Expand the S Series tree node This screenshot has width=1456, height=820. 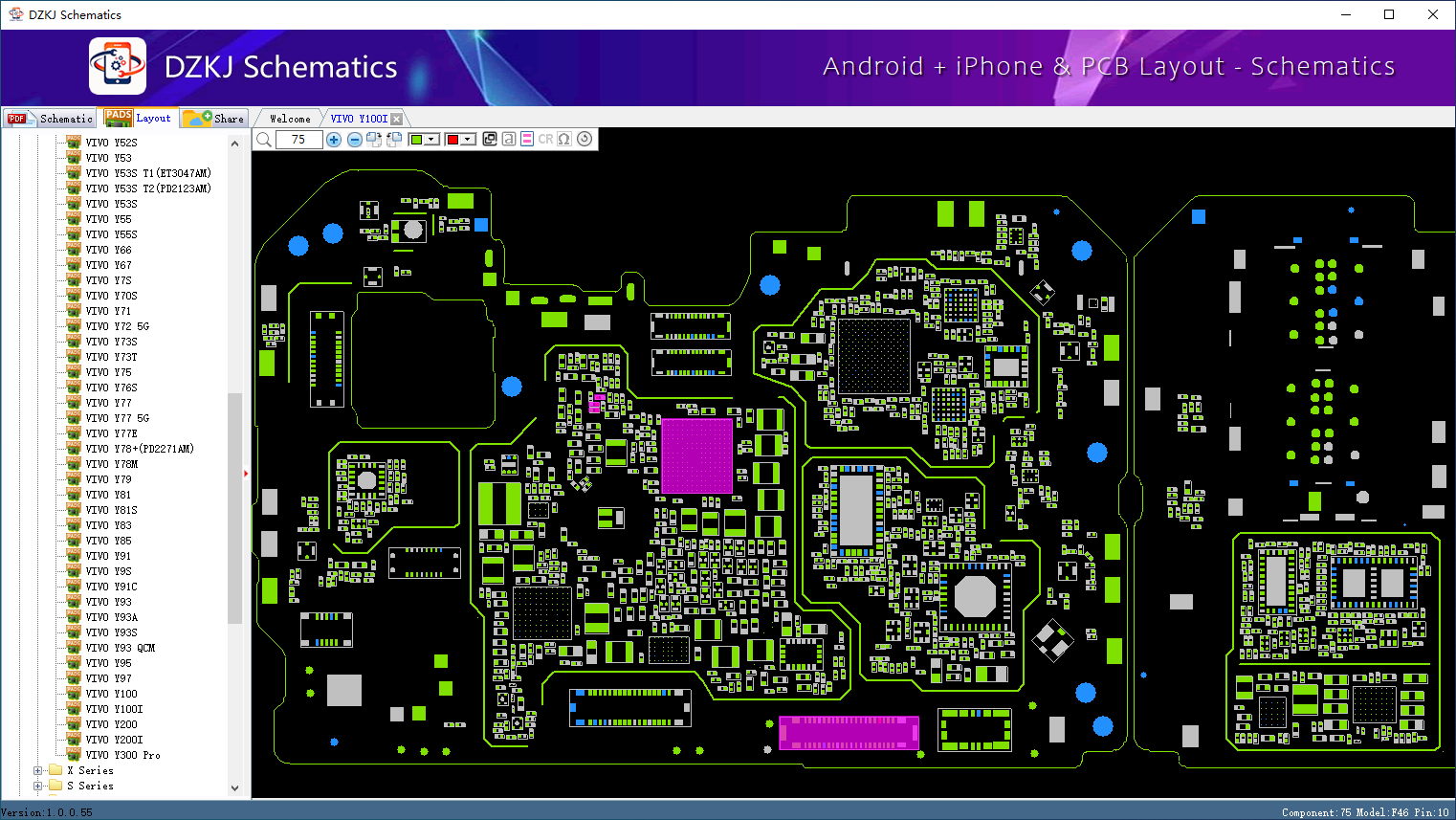click(x=38, y=786)
